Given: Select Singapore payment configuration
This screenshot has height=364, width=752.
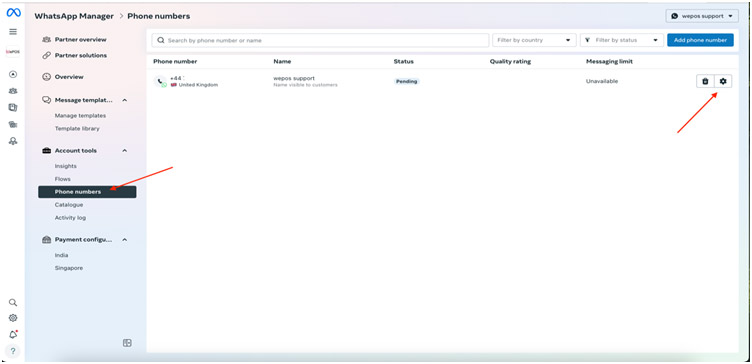Looking at the screenshot, I should 69,268.
